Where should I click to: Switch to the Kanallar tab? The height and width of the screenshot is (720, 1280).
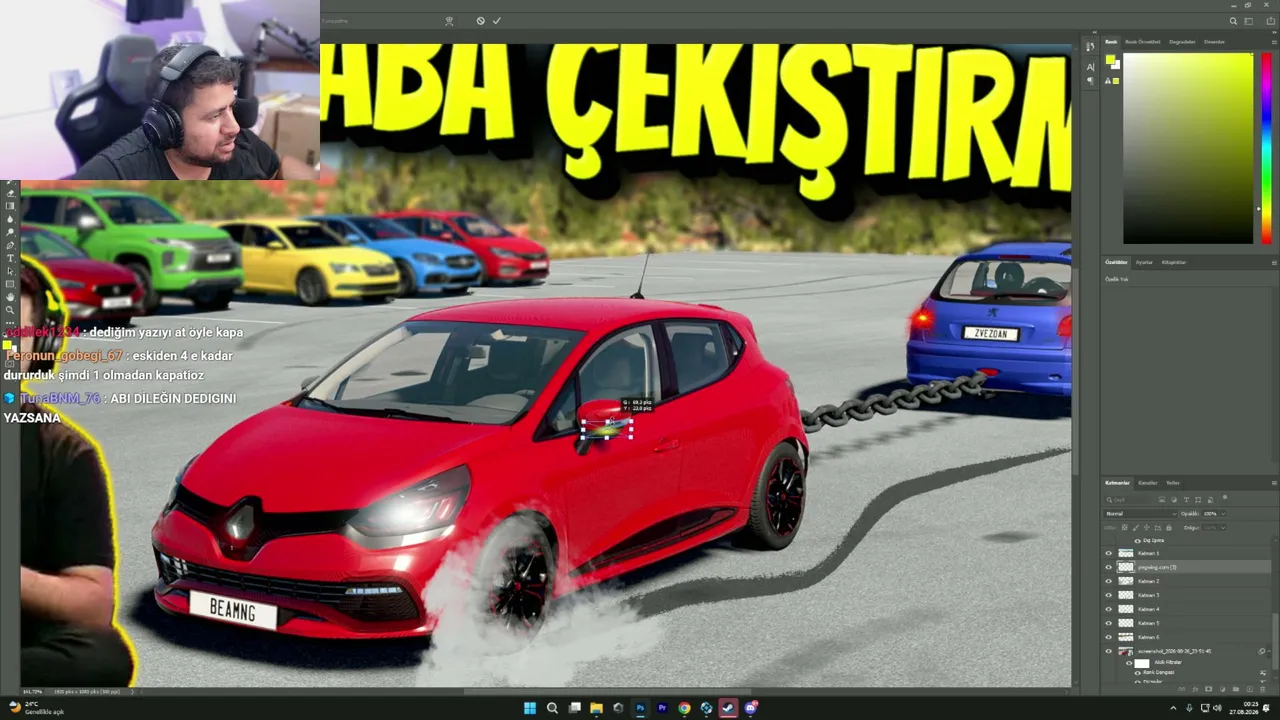pos(1148,483)
